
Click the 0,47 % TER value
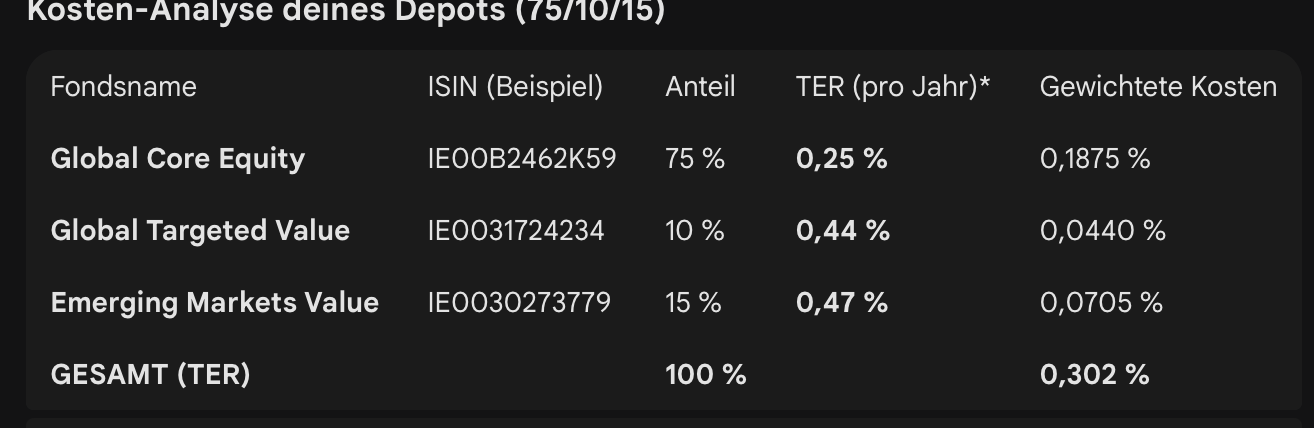(841, 303)
